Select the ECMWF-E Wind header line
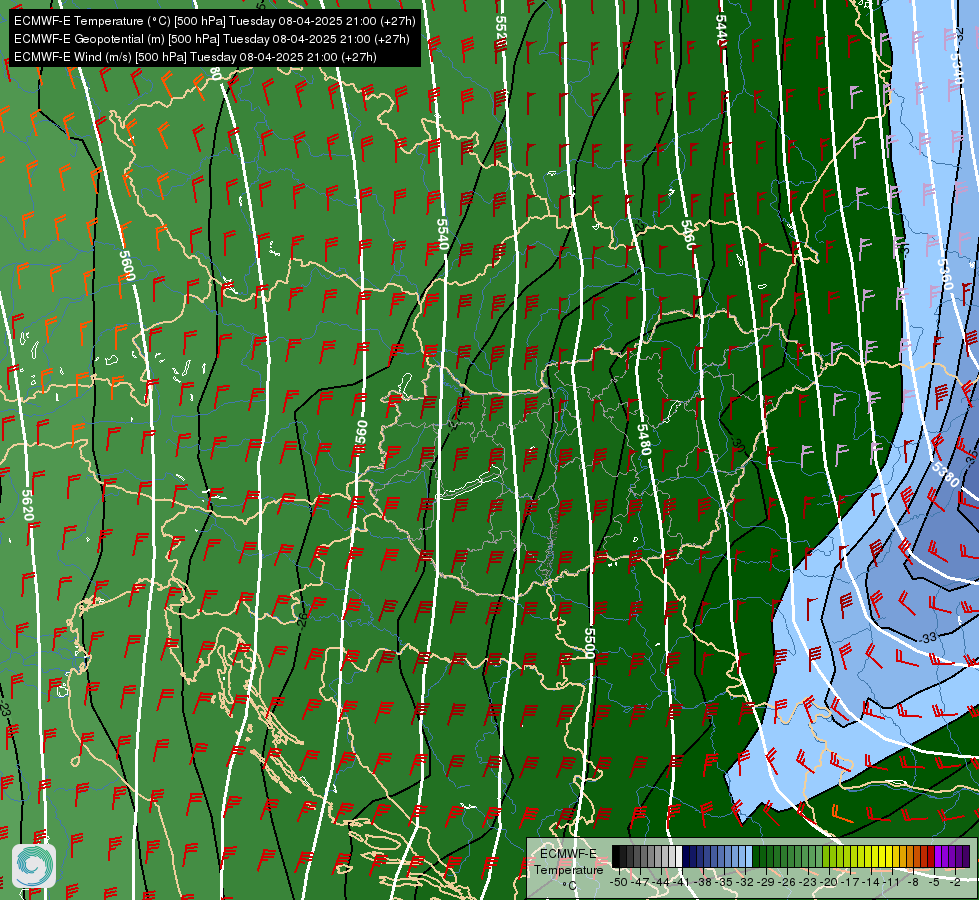This screenshot has height=900, width=979. (195, 57)
